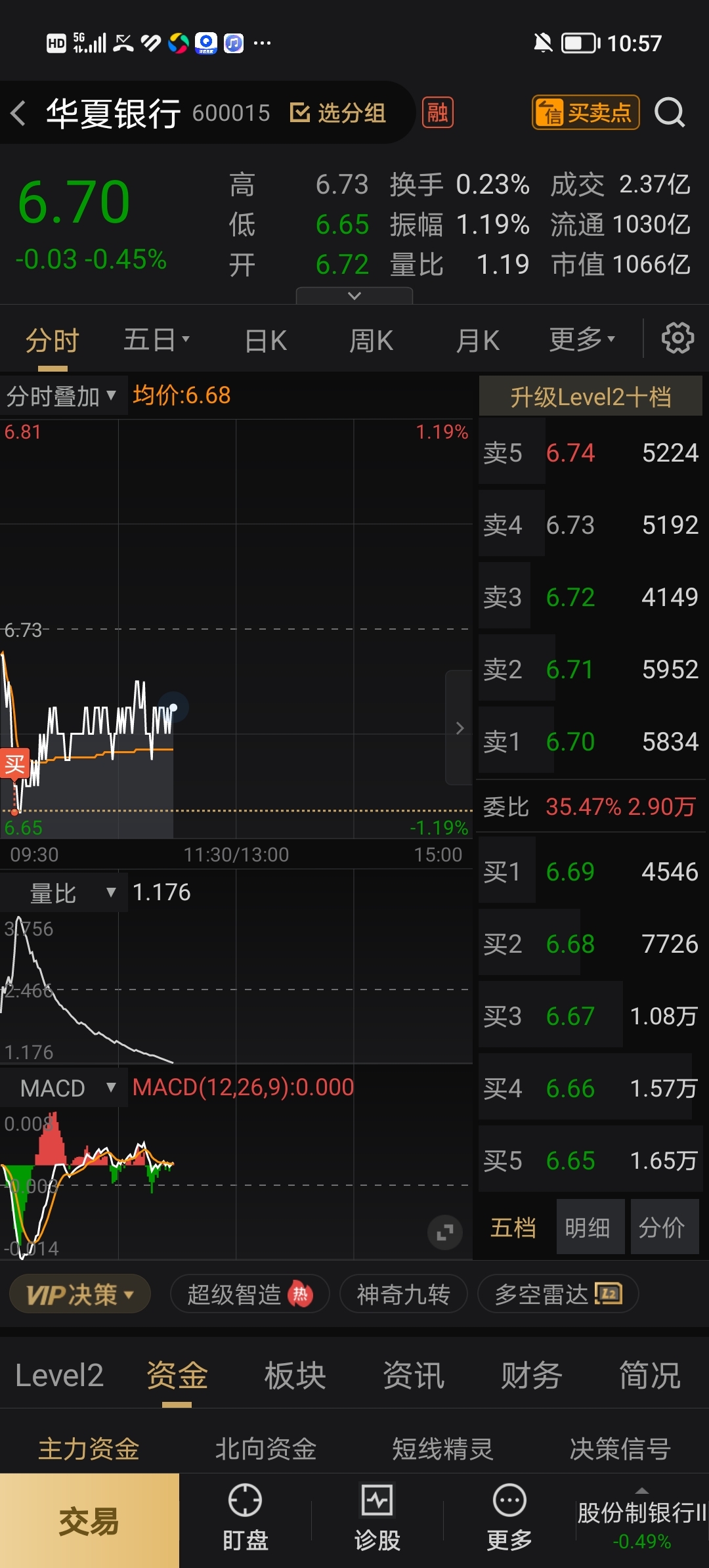Switch to 月K chart tab
The width and height of the screenshot is (709, 1568).
click(478, 340)
